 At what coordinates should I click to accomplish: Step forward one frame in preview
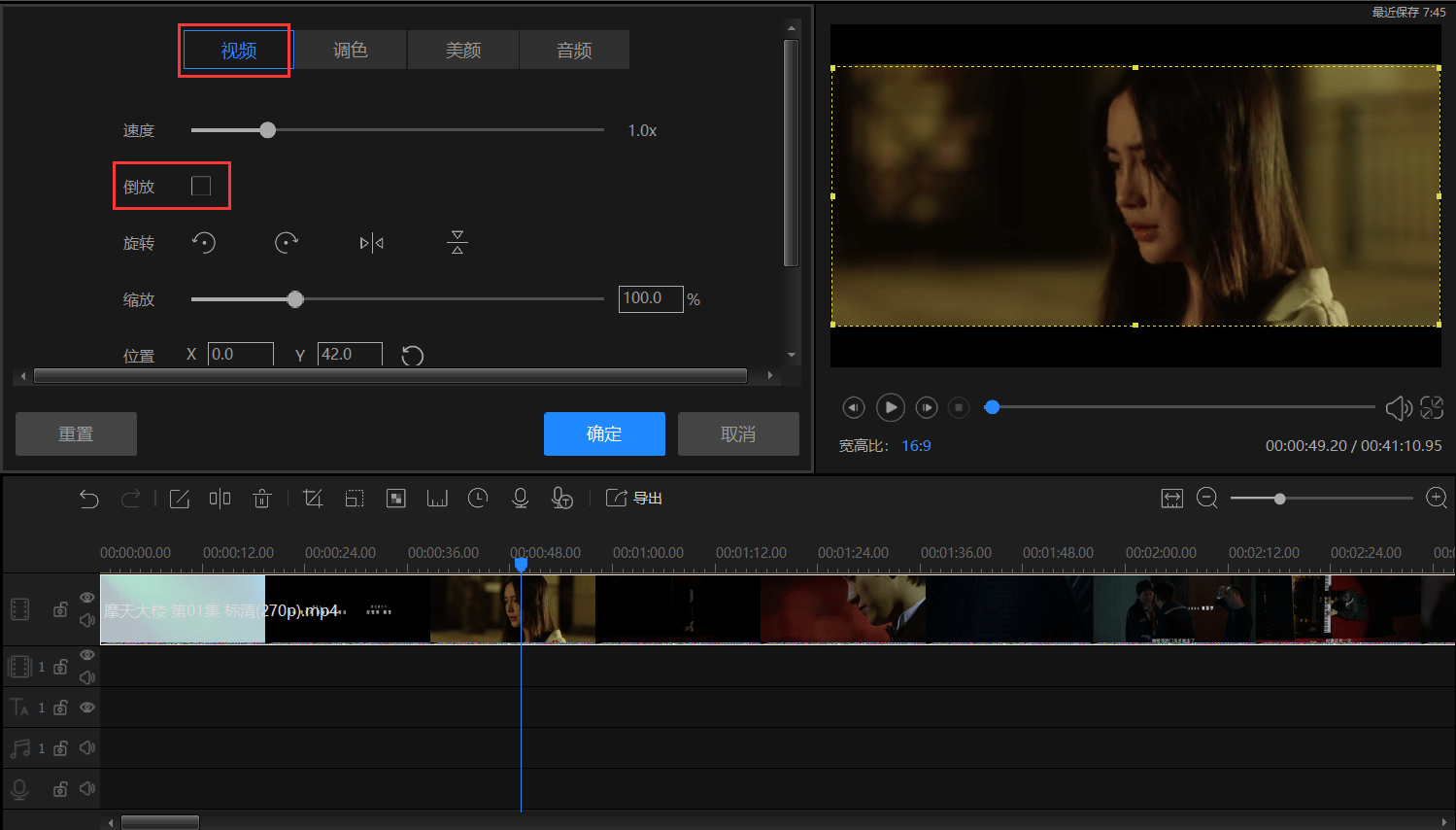click(927, 407)
